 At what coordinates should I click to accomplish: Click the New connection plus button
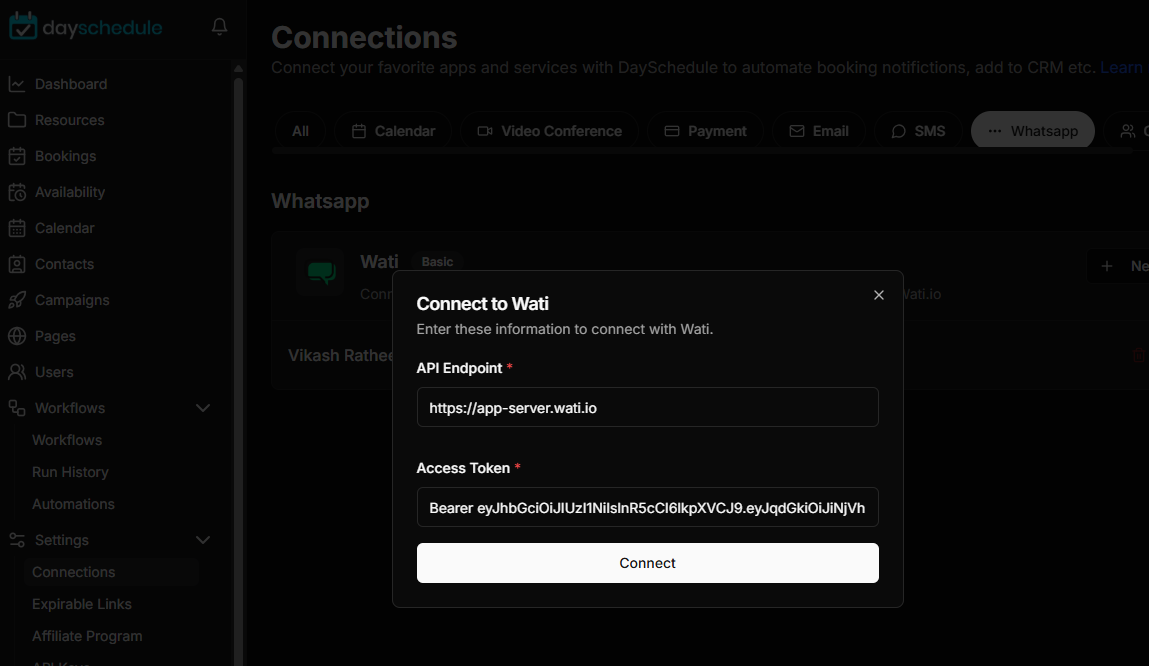pyautogui.click(x=1118, y=266)
